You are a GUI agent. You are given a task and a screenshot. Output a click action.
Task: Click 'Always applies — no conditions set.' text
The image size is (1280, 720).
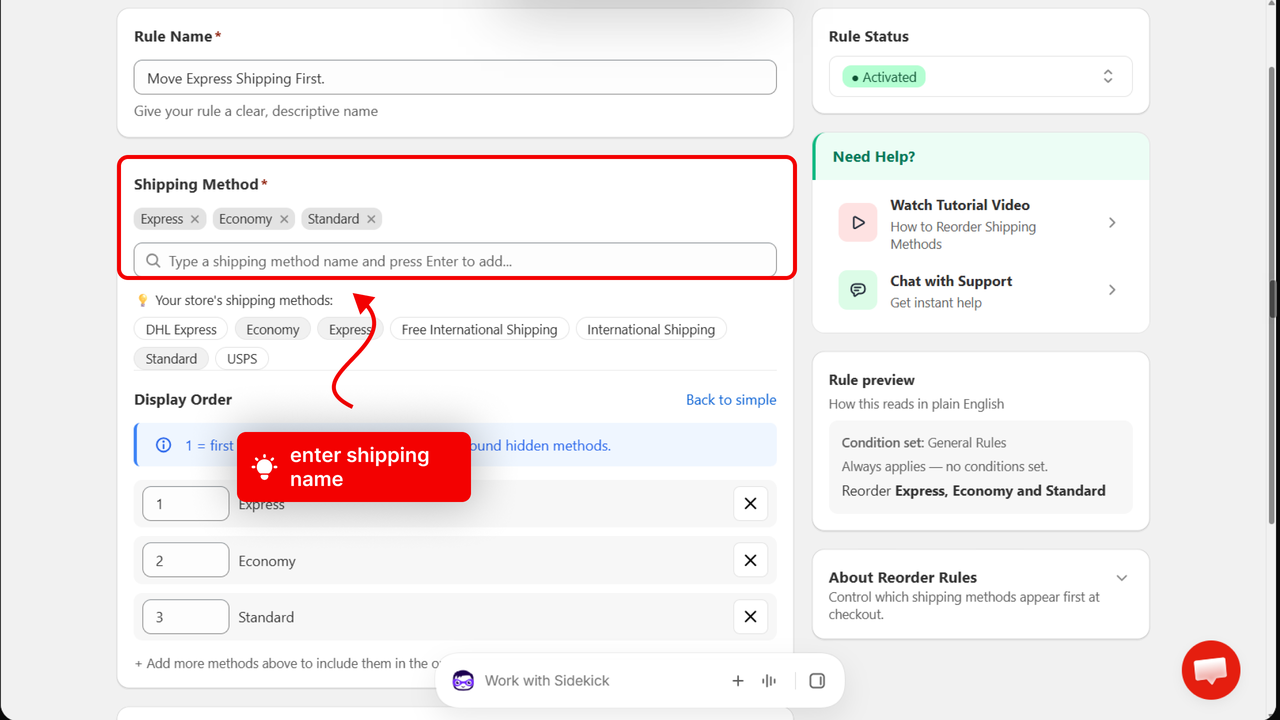(x=945, y=467)
